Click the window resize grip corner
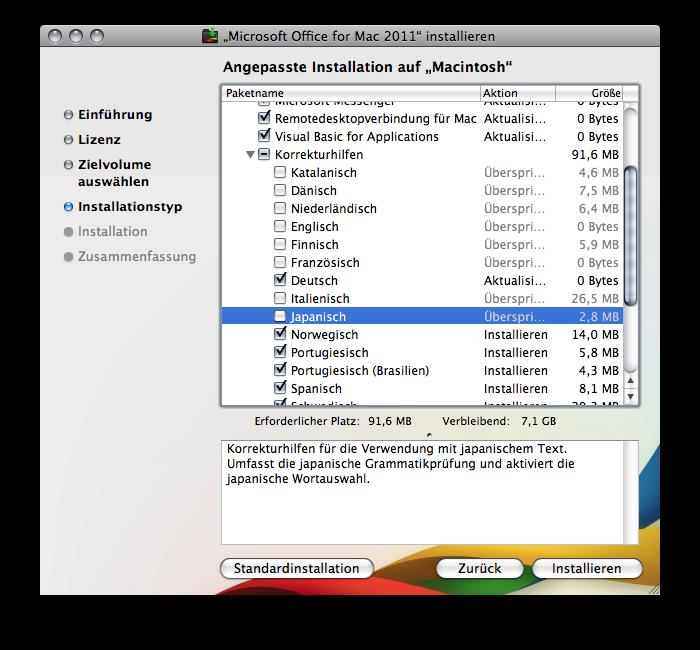 click(654, 589)
